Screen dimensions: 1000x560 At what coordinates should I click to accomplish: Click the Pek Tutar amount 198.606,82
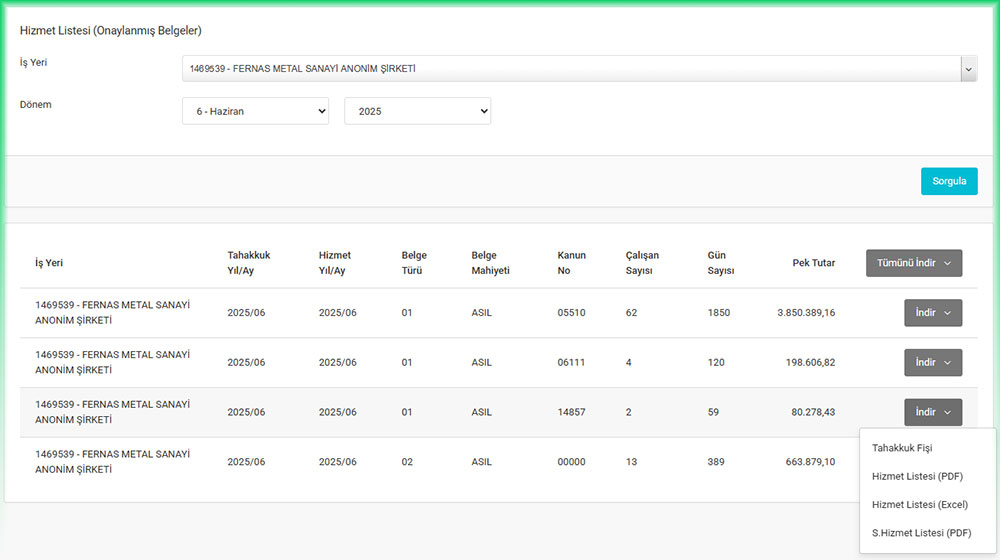(811, 362)
